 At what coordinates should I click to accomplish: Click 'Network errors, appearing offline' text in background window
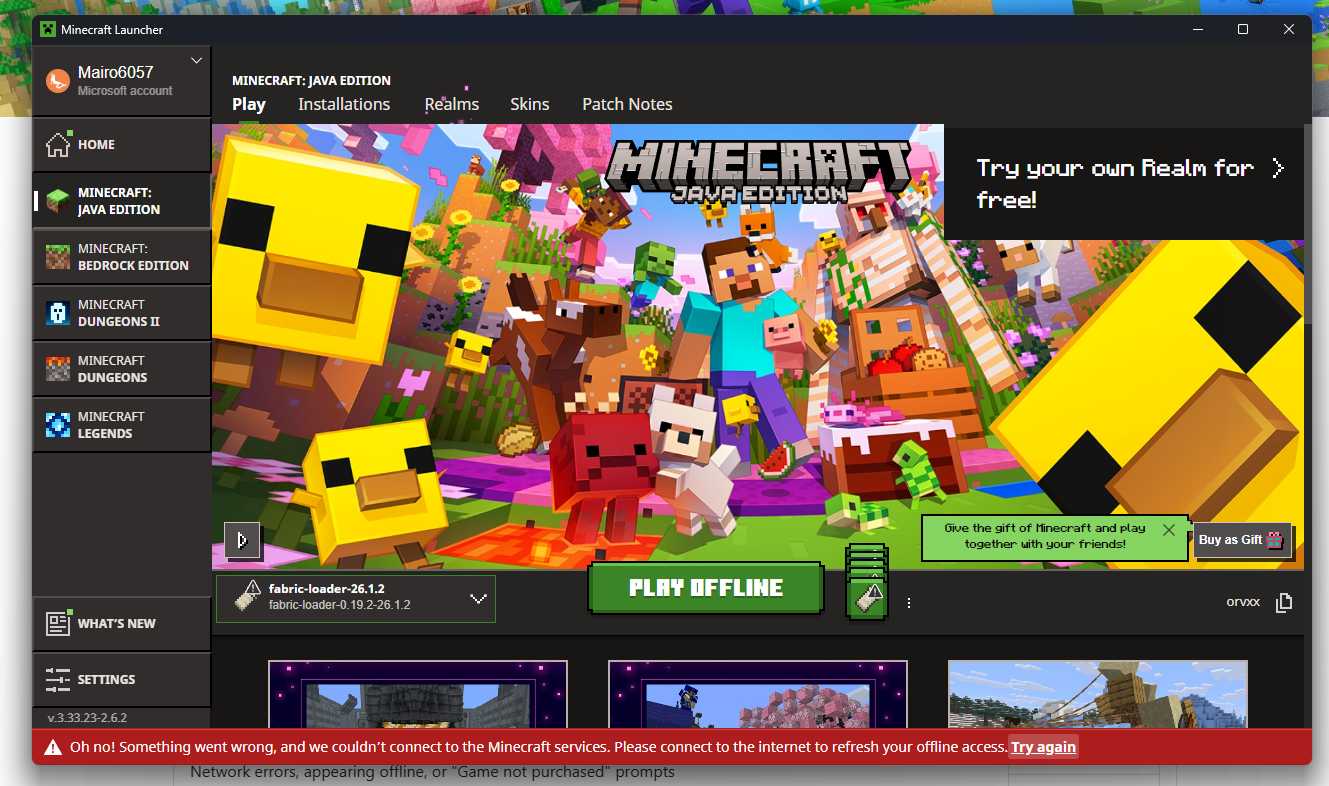(432, 772)
